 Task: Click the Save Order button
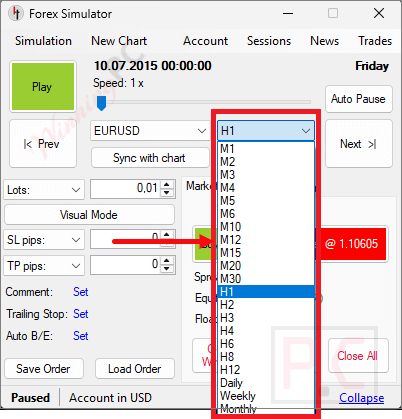pos(44,369)
